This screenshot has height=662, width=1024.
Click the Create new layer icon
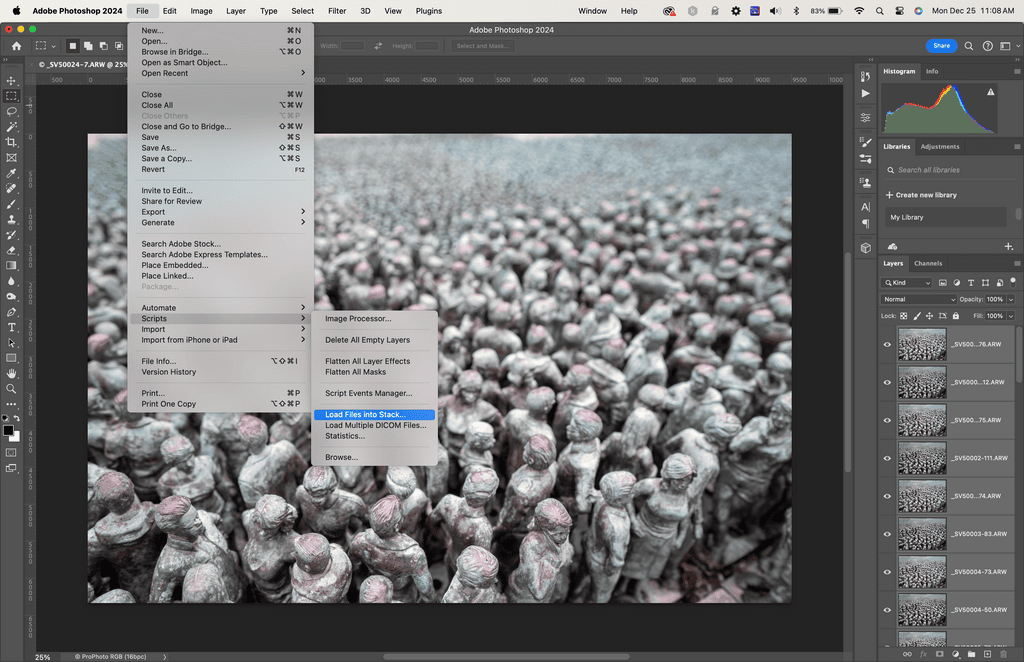coord(987,654)
